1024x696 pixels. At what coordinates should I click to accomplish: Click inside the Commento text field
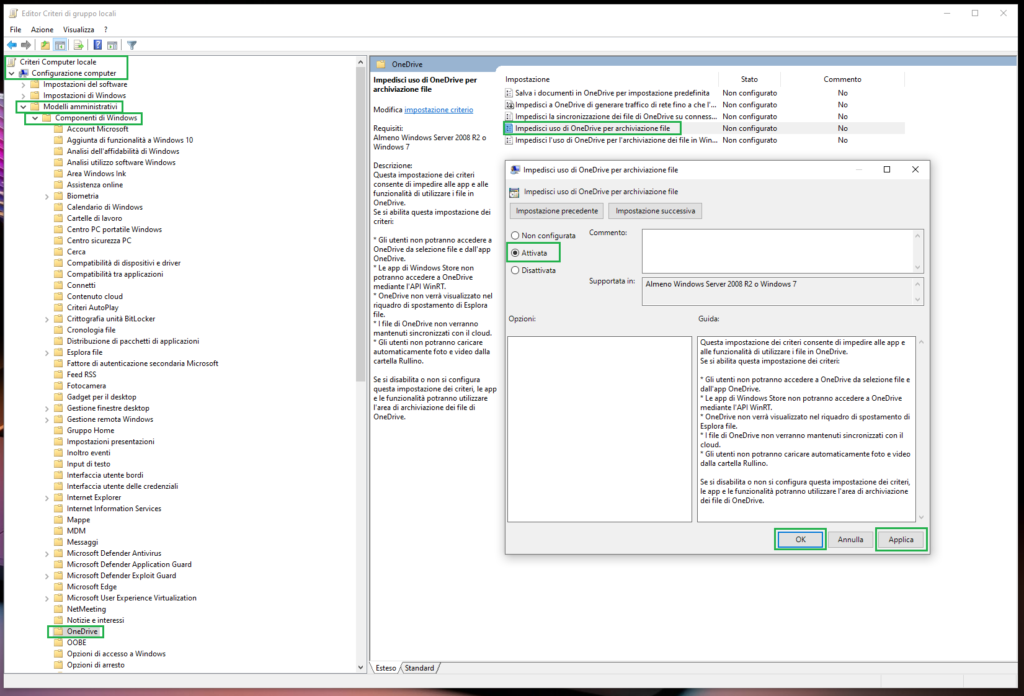[778, 251]
